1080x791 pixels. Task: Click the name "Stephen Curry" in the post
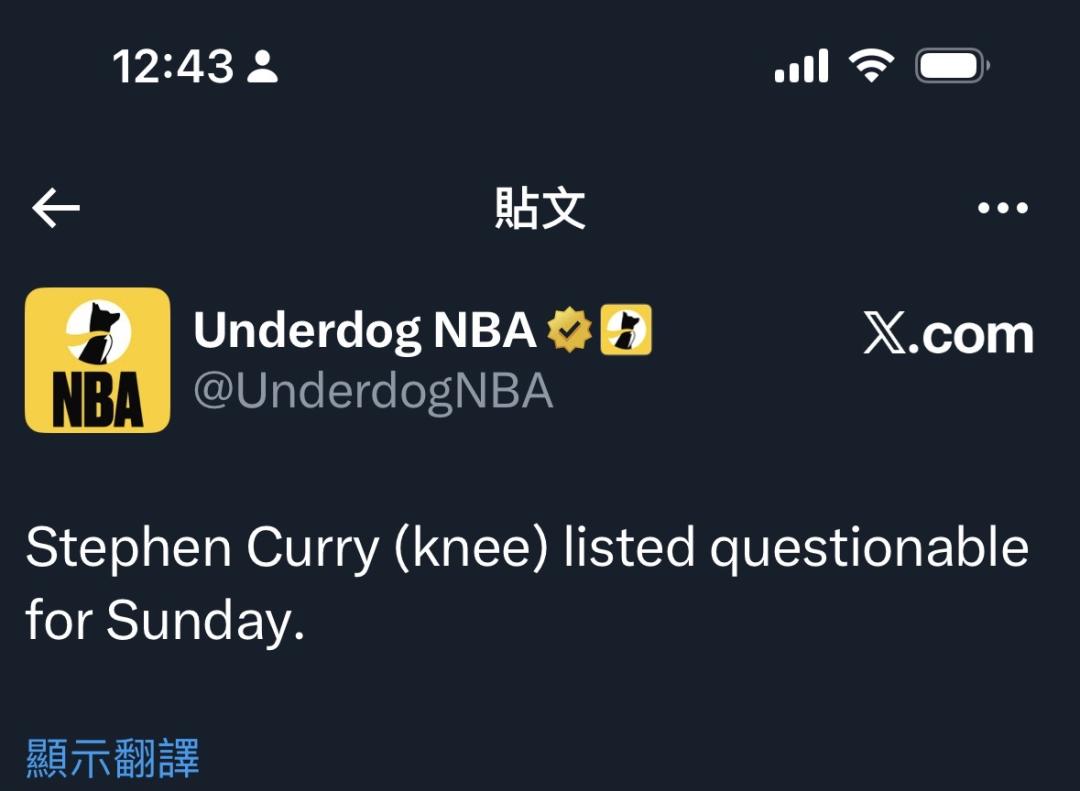pos(200,548)
